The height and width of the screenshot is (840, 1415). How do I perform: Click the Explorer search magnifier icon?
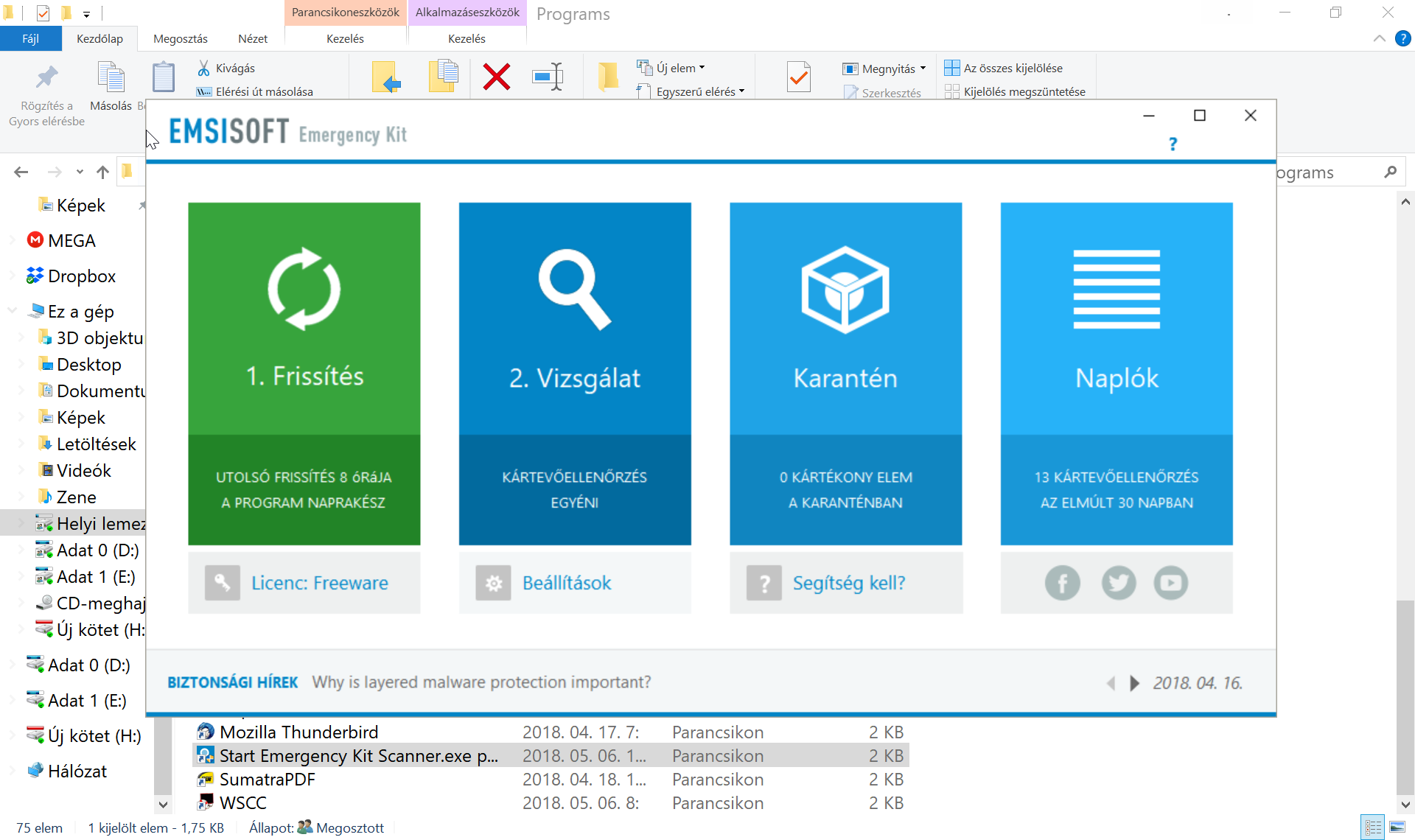pyautogui.click(x=1391, y=172)
